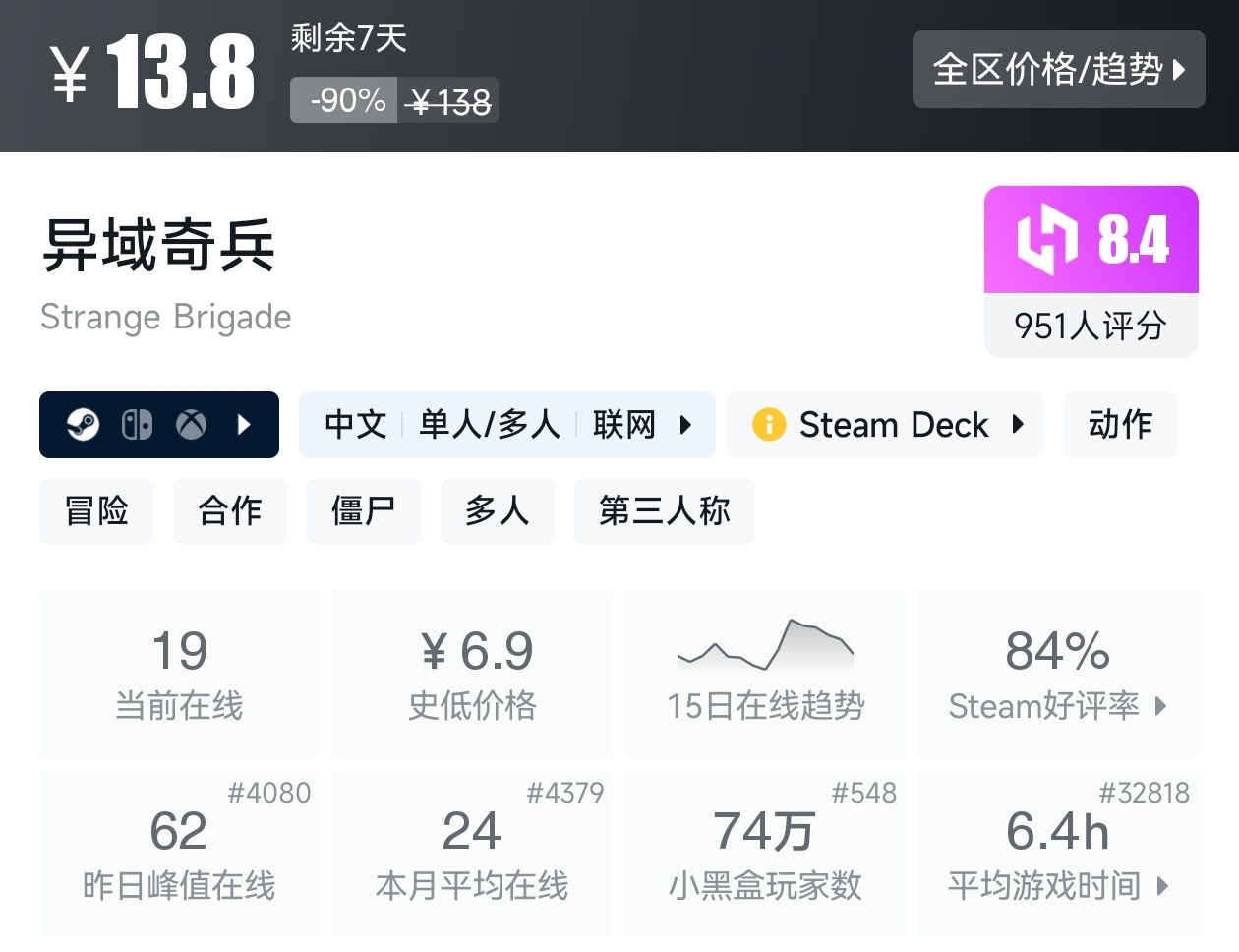This screenshot has height=952, width=1239.
Task: Expand language and multiplayer details arrow
Action: tap(686, 425)
